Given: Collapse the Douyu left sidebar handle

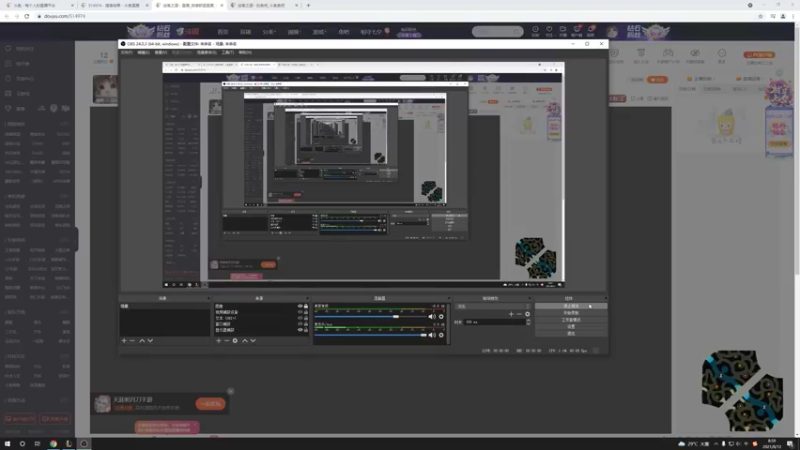Looking at the screenshot, I should pyautogui.click(x=76, y=239).
